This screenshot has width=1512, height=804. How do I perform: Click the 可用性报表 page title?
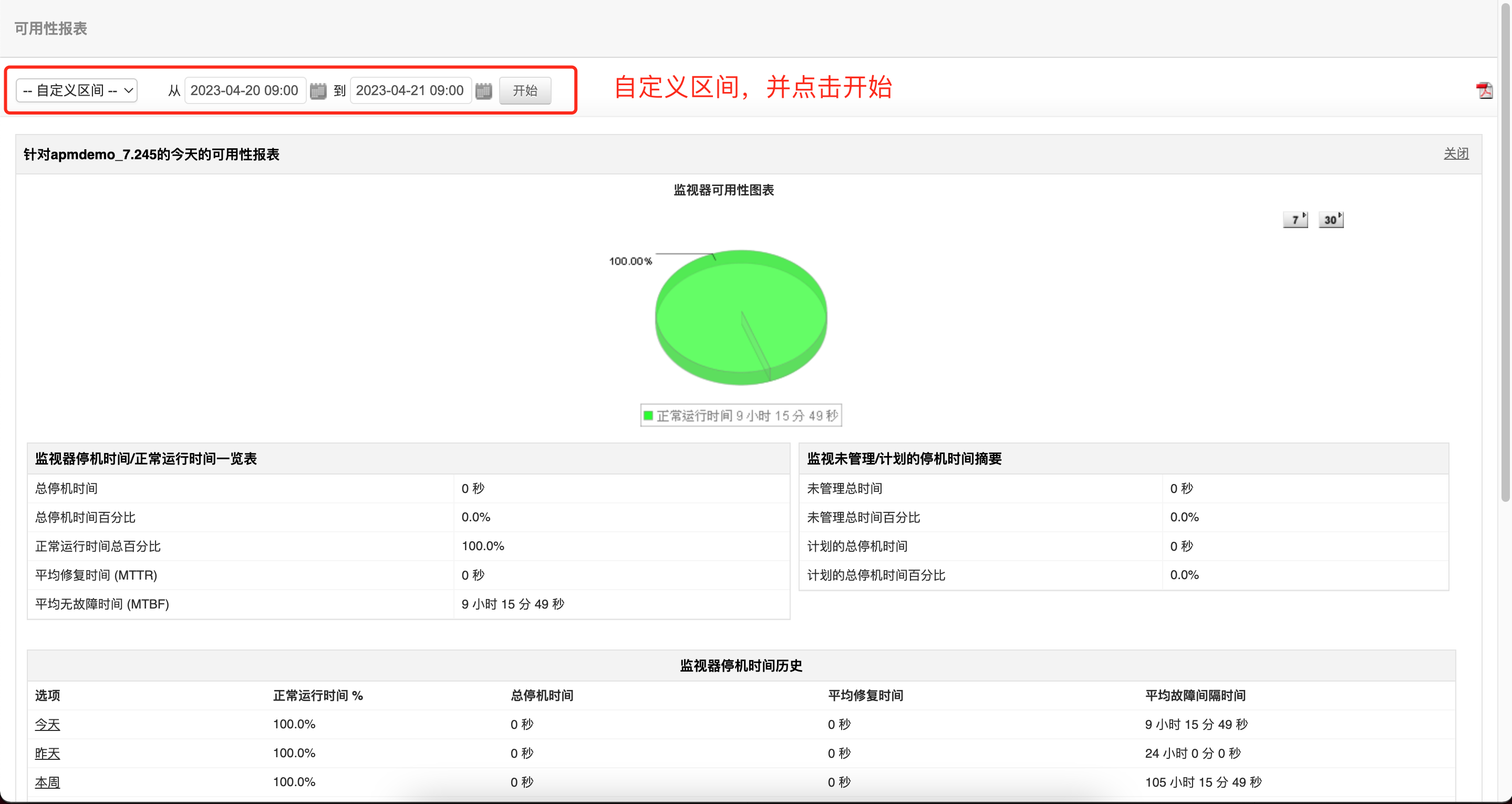(50, 28)
